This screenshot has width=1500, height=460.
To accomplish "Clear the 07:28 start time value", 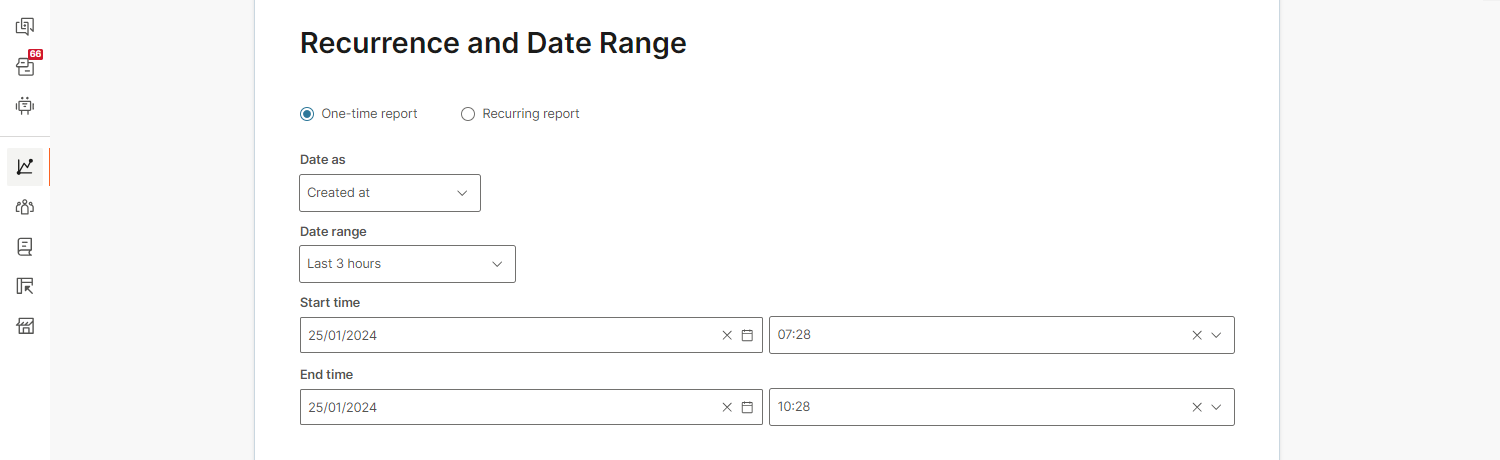I will 1197,336.
